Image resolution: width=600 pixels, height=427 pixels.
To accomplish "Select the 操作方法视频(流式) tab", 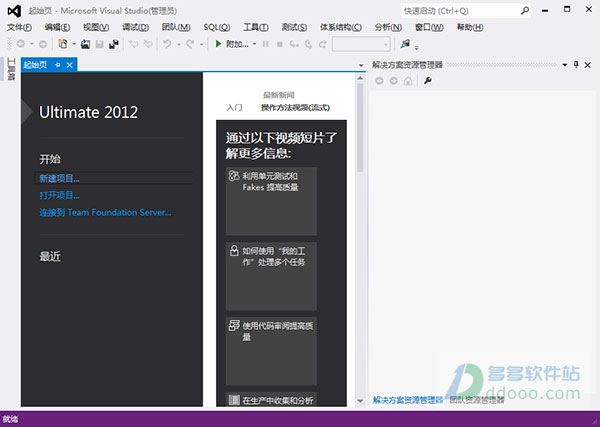I will [295, 108].
